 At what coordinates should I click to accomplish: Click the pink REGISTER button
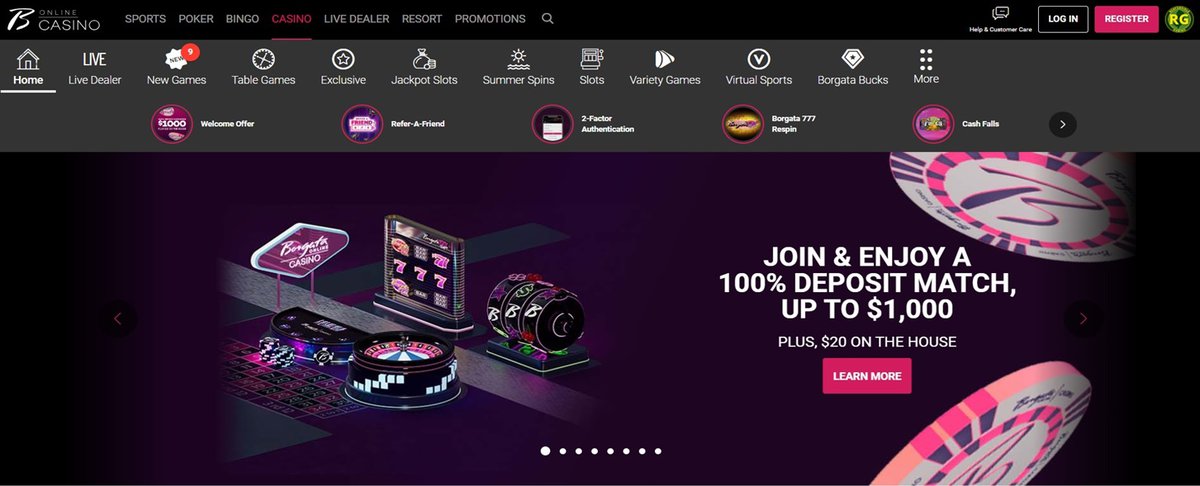click(x=1126, y=19)
